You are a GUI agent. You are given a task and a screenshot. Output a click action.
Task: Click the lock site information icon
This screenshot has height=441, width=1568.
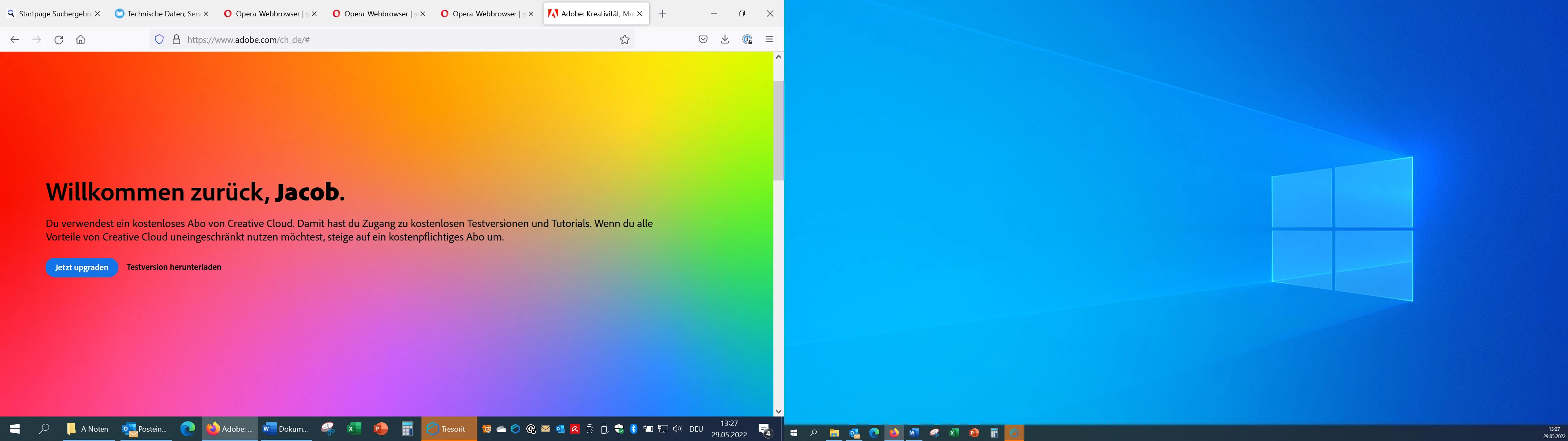point(176,40)
